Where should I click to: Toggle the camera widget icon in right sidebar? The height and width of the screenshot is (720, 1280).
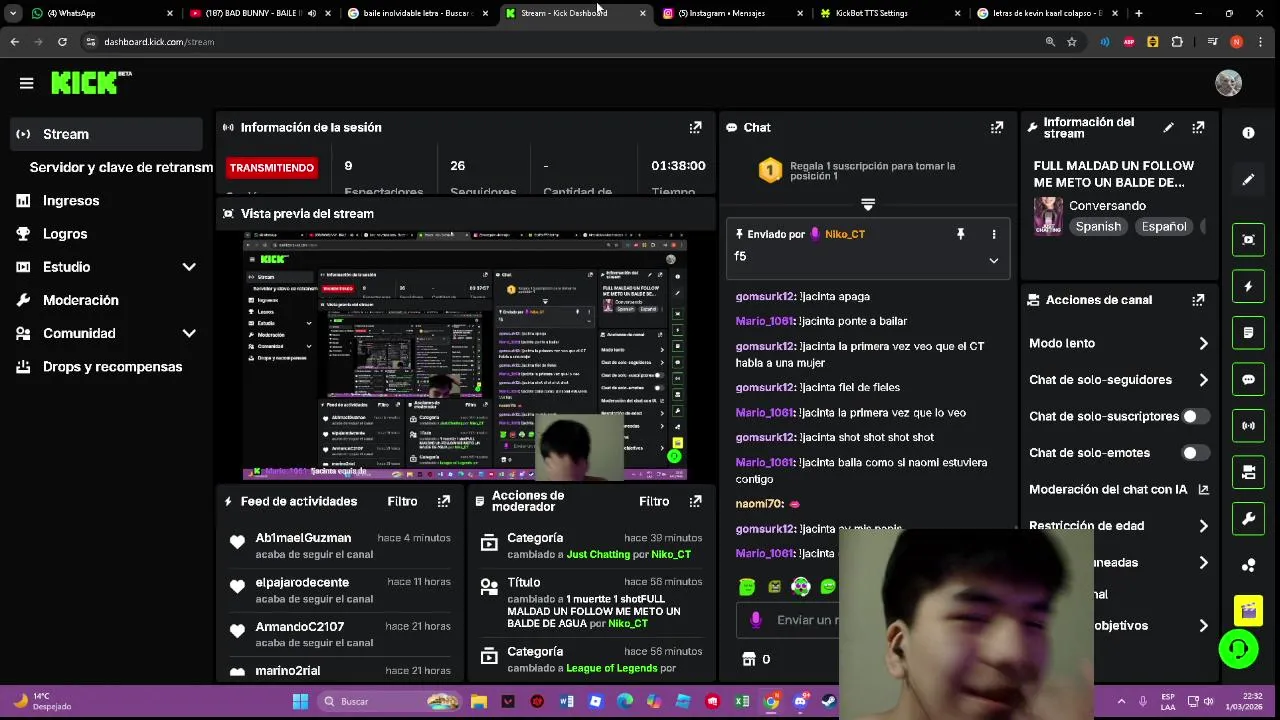click(1248, 472)
